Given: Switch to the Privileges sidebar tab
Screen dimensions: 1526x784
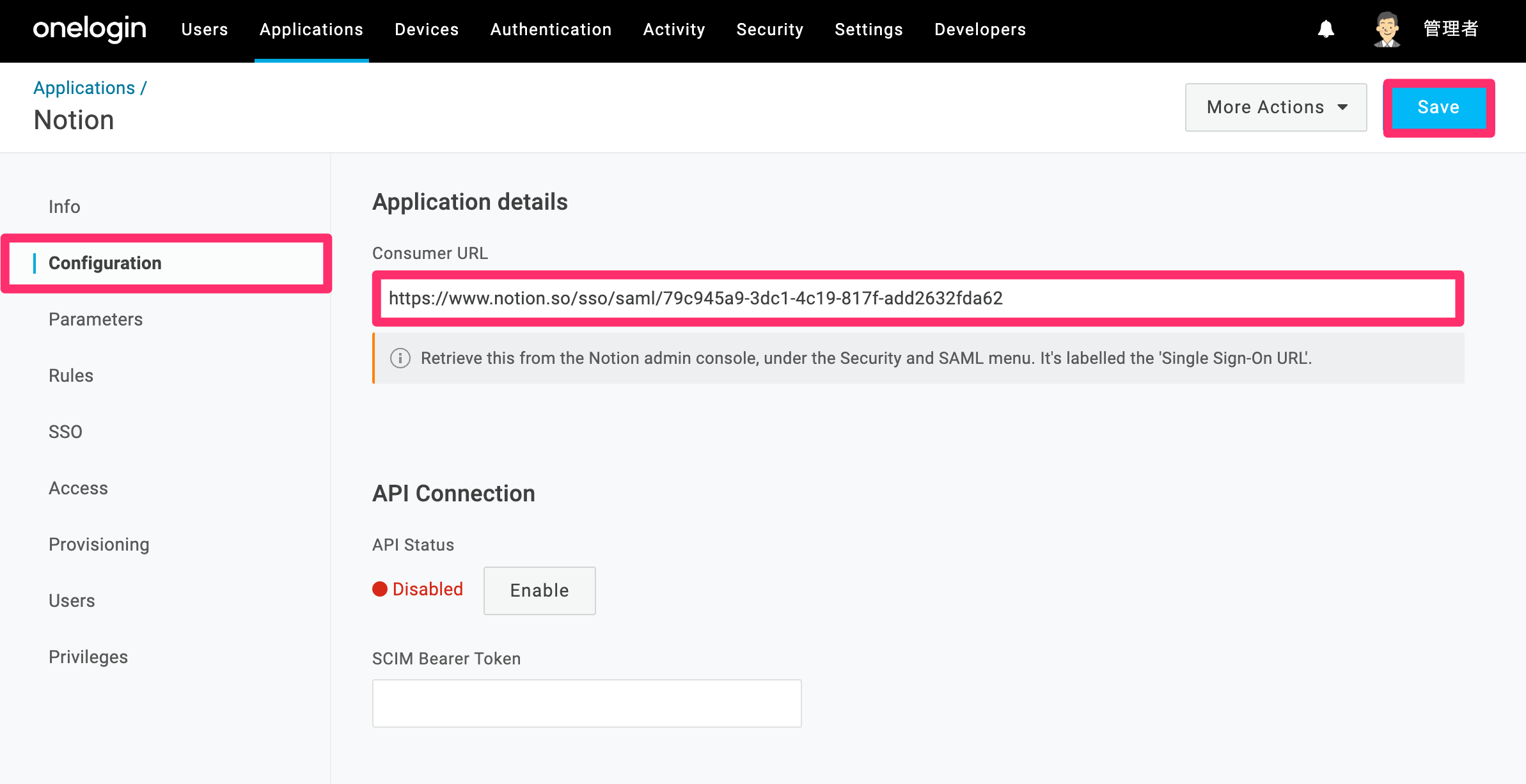Looking at the screenshot, I should click(x=88, y=657).
